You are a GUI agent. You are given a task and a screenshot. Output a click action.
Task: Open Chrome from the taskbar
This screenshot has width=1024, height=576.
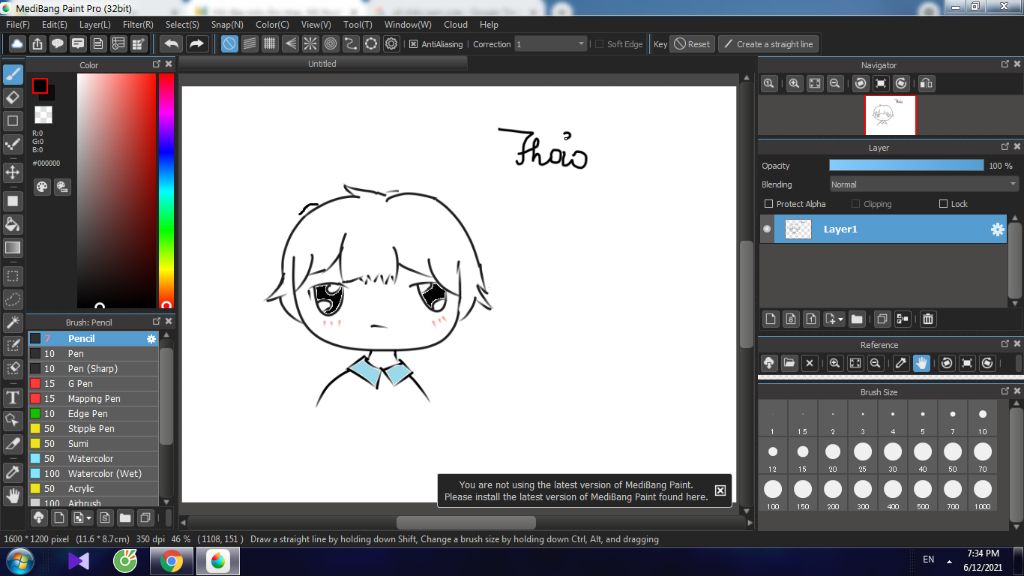(x=171, y=562)
